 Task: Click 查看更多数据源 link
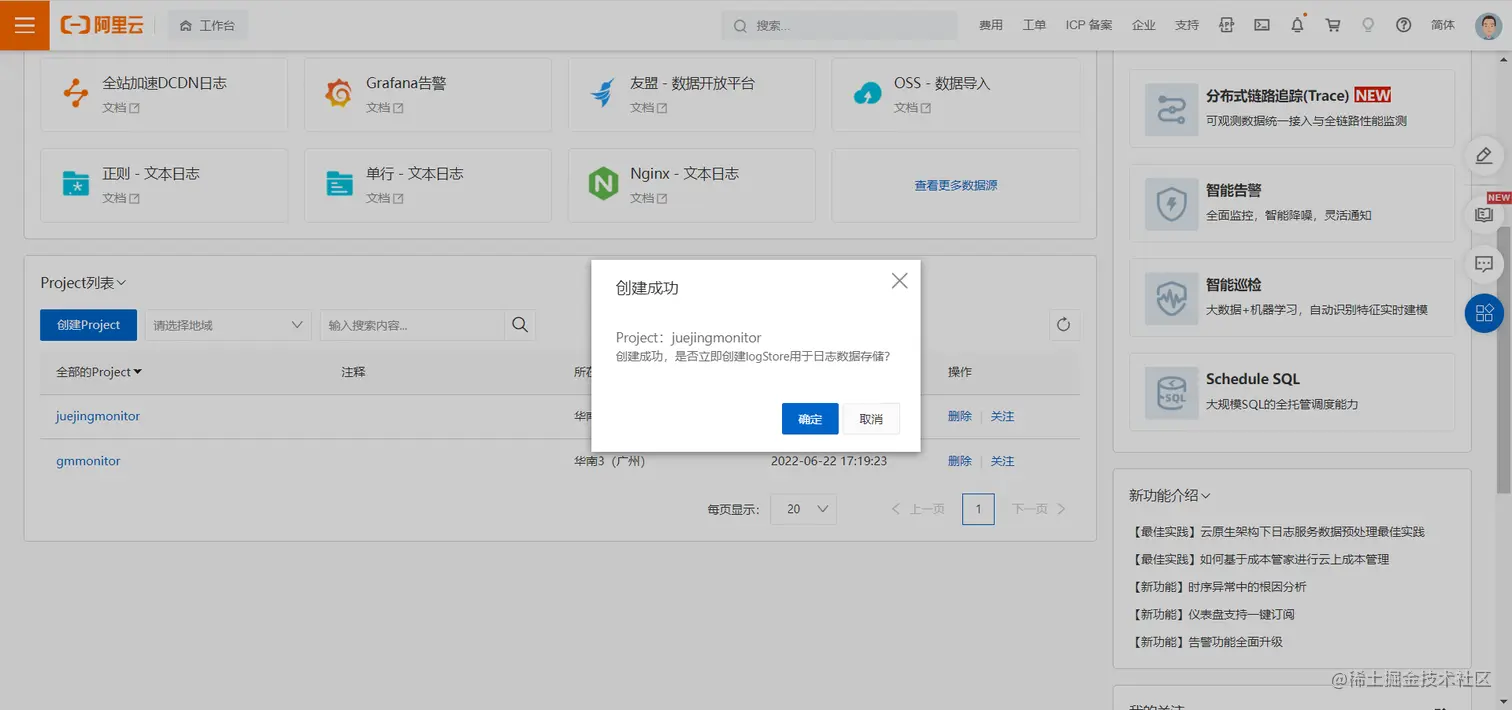point(955,185)
